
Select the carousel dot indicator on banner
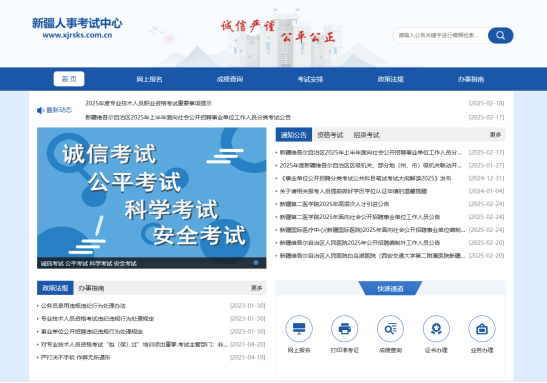point(256,263)
